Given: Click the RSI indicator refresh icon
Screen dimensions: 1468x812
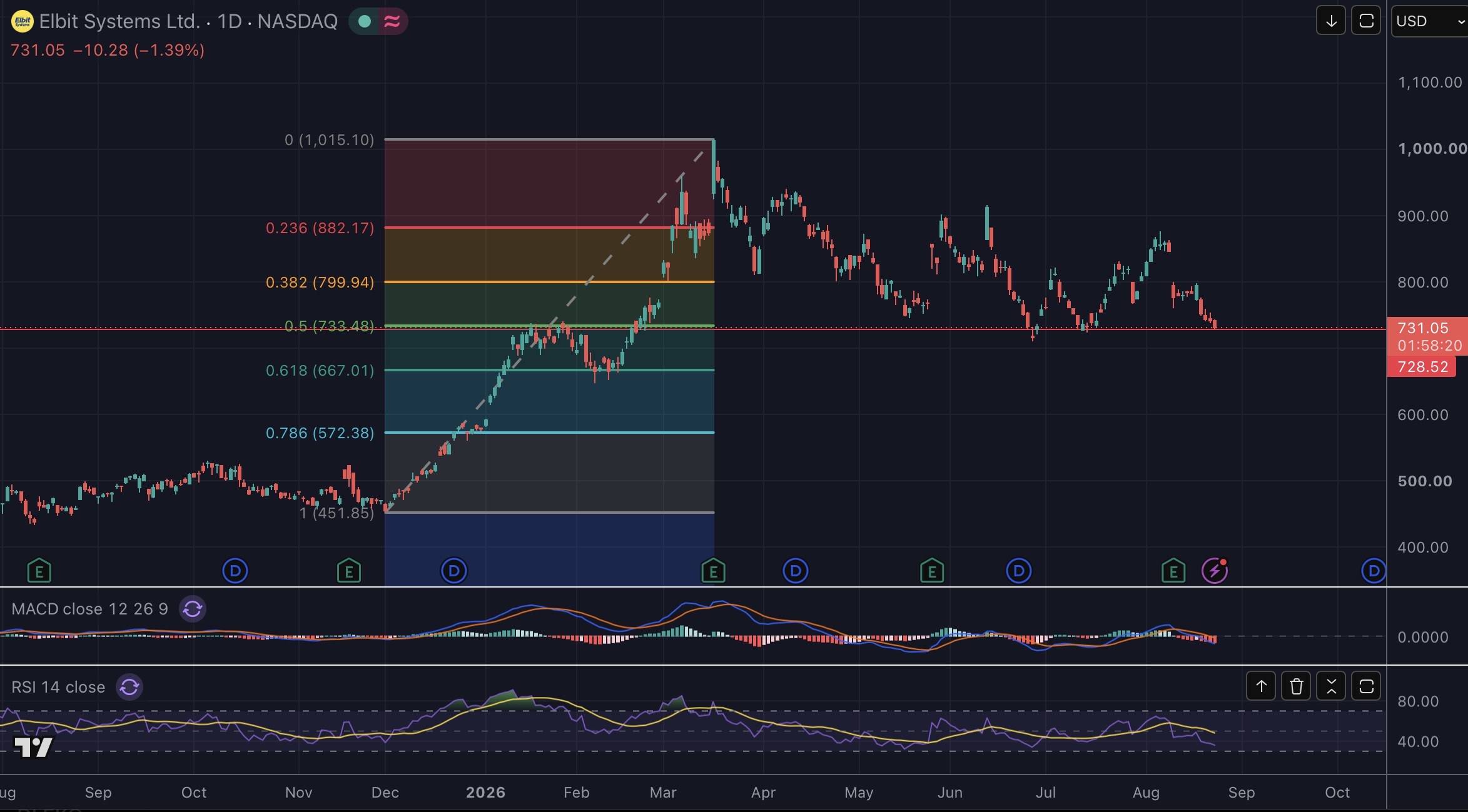Looking at the screenshot, I should (x=129, y=687).
